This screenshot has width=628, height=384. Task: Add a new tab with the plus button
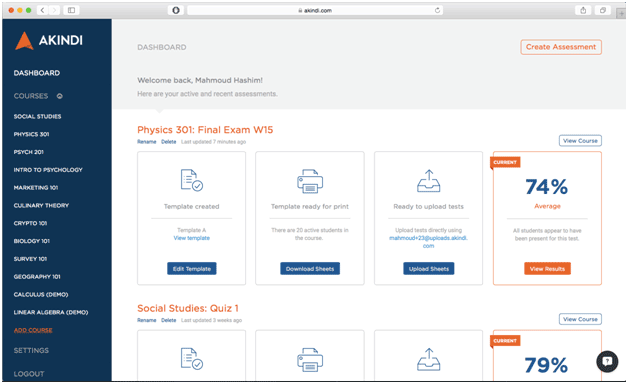point(621,13)
